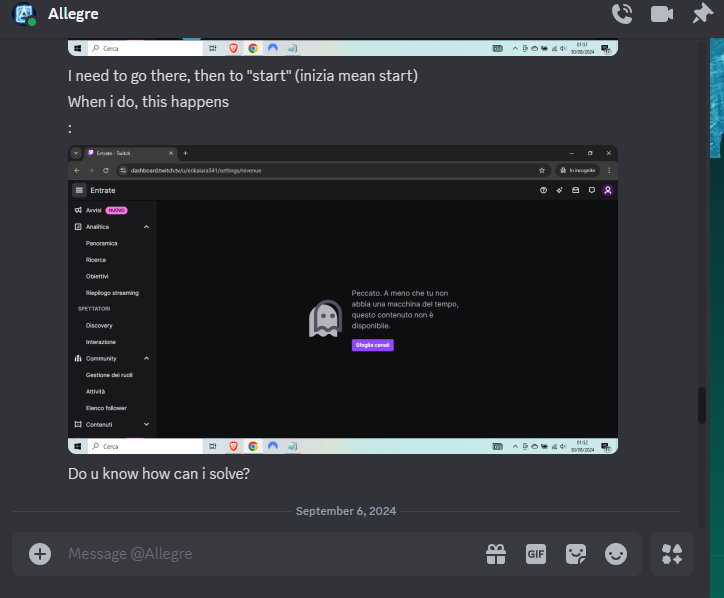Click the browser forward arrow in the screenshot

[x=91, y=170]
